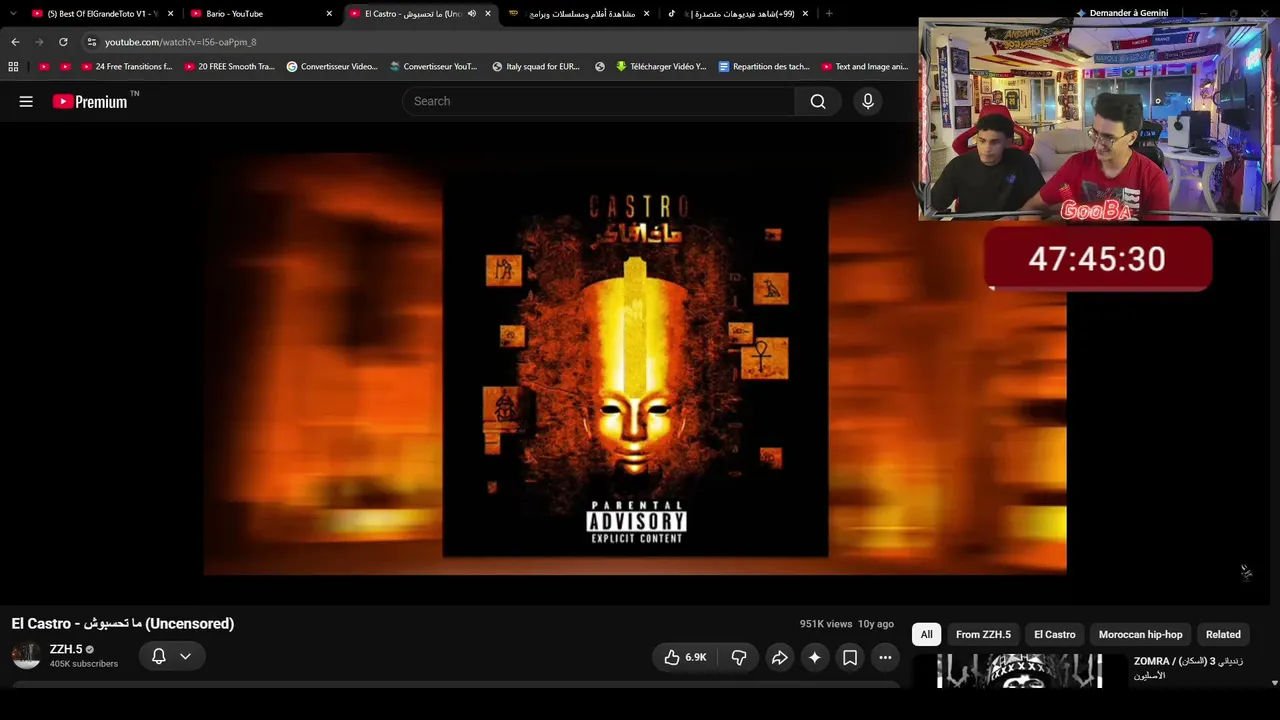Screen dimensions: 1280x720
Task: Select the El Castro chip
Action: (1055, 634)
